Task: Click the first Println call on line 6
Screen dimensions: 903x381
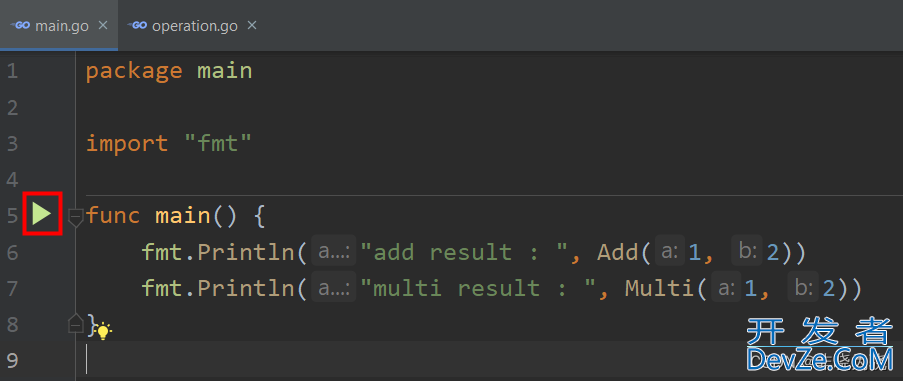Action: pyautogui.click(x=246, y=252)
